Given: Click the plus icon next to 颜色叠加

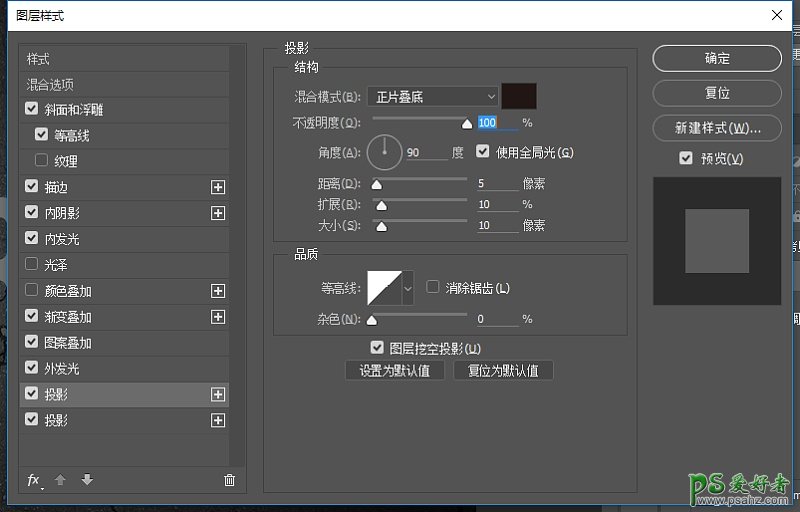Looking at the screenshot, I should coord(218,291).
